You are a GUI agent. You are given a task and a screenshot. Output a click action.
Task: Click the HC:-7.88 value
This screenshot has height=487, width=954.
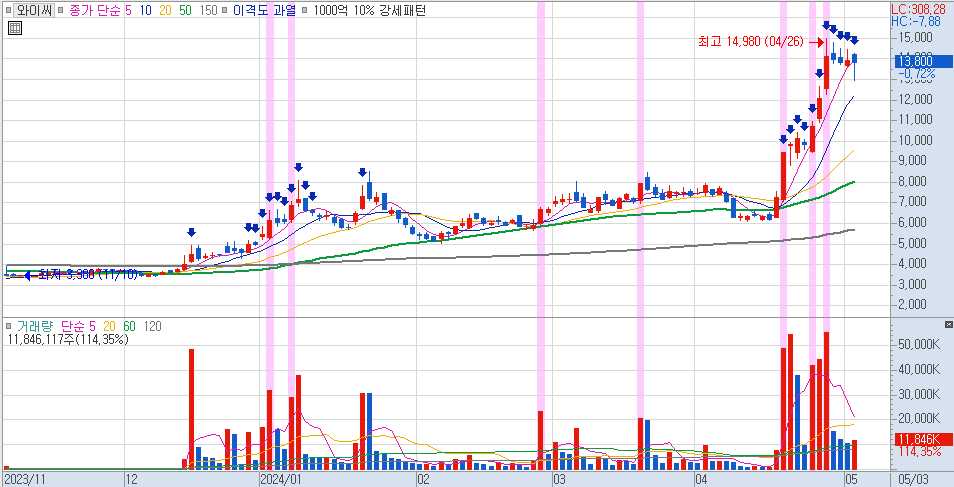click(x=915, y=21)
